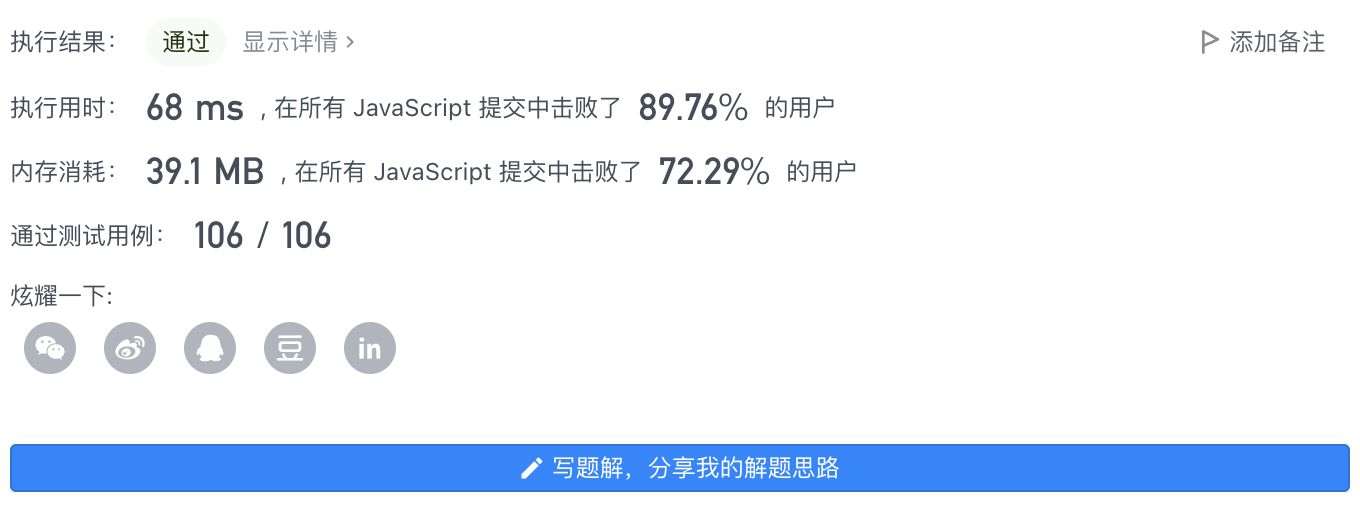This screenshot has width=1360, height=508.
Task: Click the 68 ms runtime value
Action: coord(195,108)
